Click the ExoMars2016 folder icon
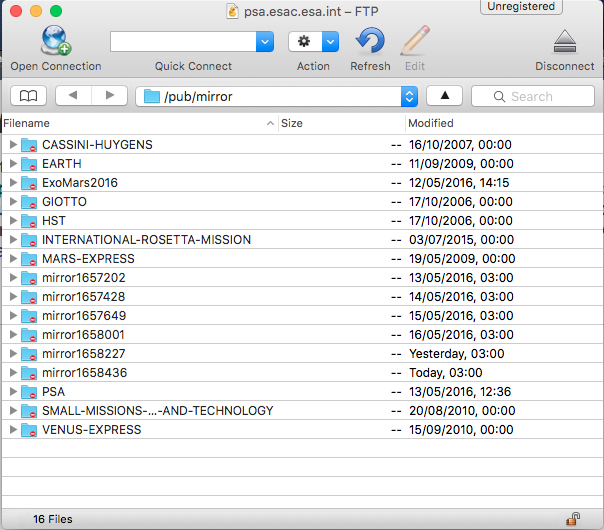This screenshot has height=530, width=604. [29, 183]
